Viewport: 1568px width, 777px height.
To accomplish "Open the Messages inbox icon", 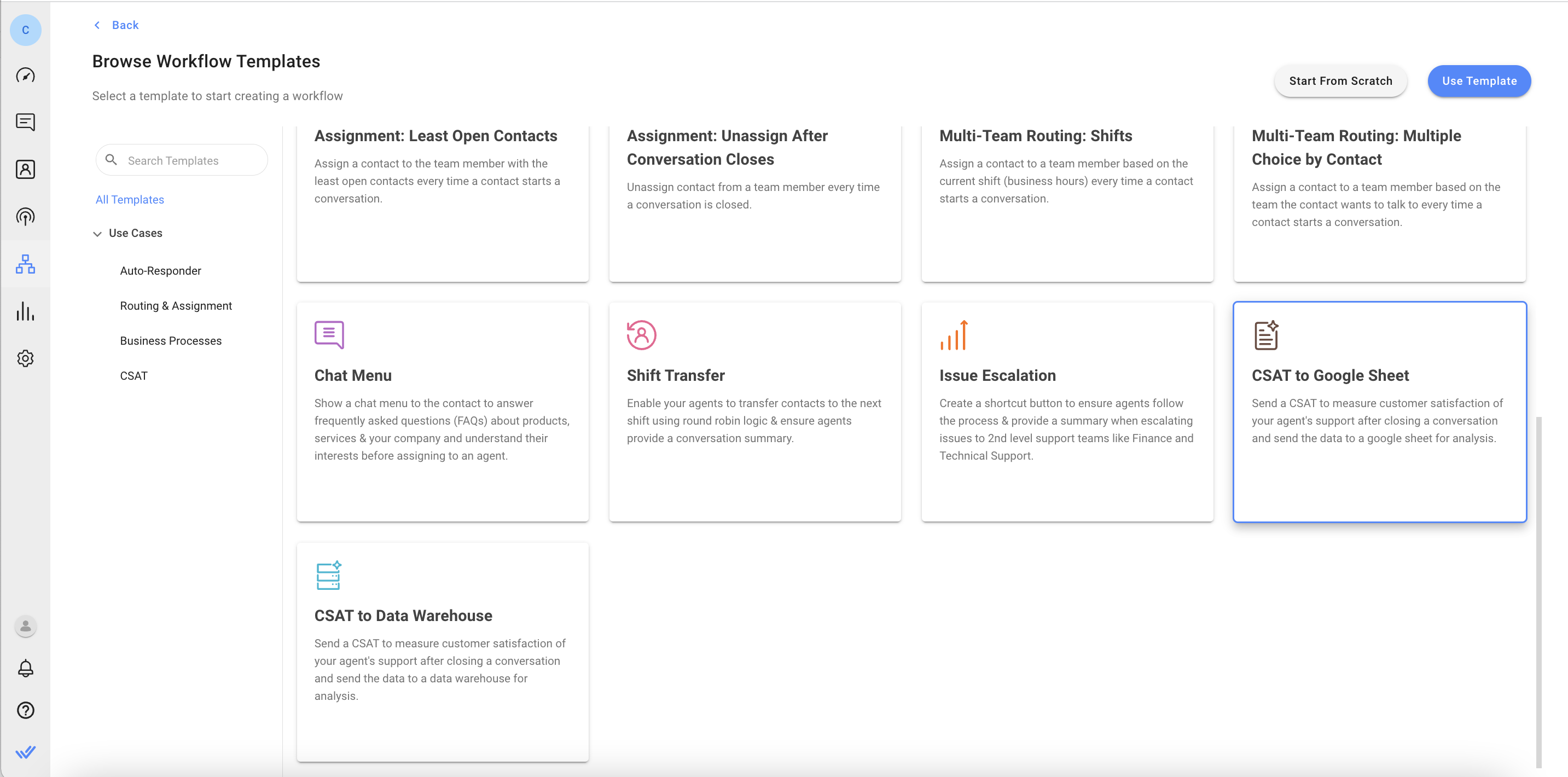I will pyautogui.click(x=25, y=123).
